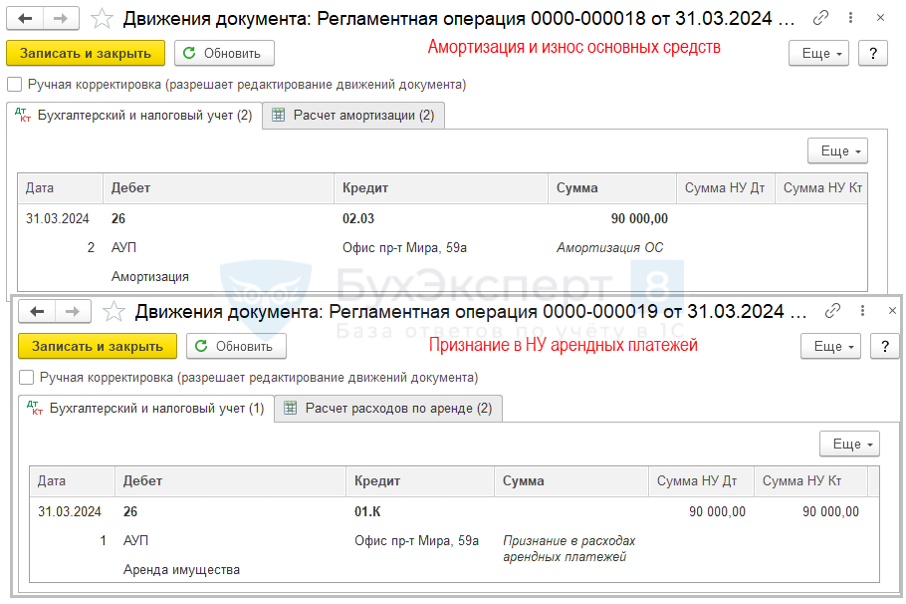Close the operation 0000-000019 window

point(892,311)
